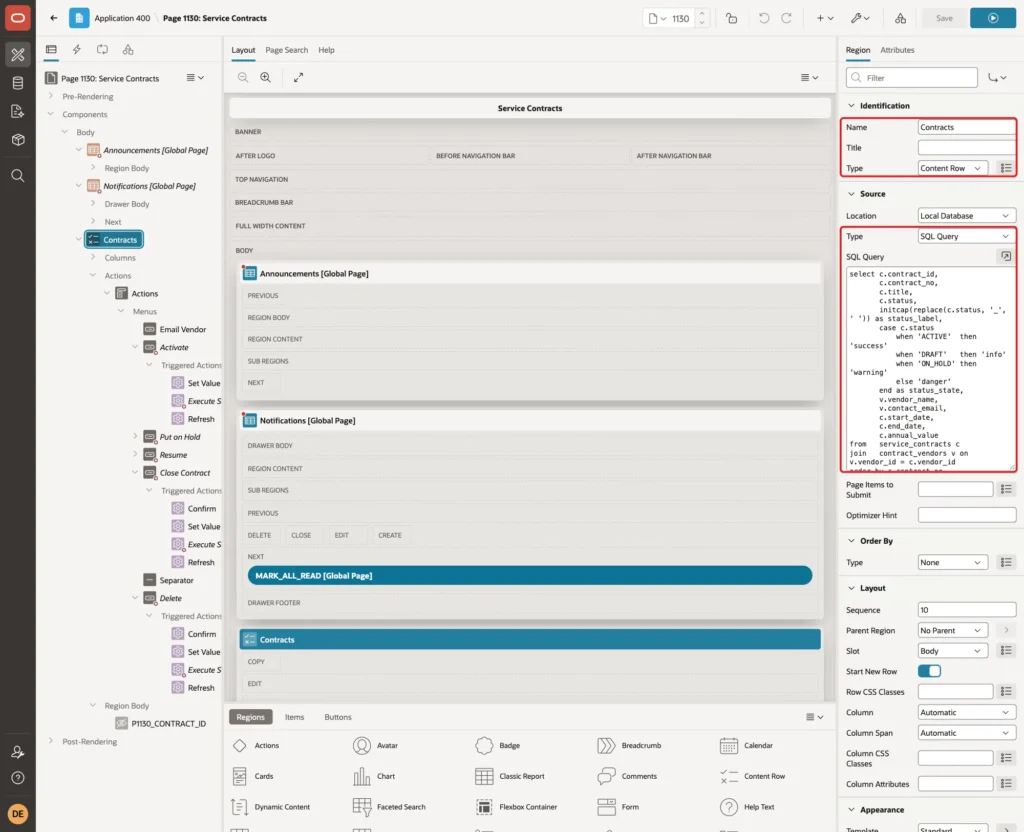
Task: Open Gallery cube icon in sidebar
Action: tap(18, 140)
